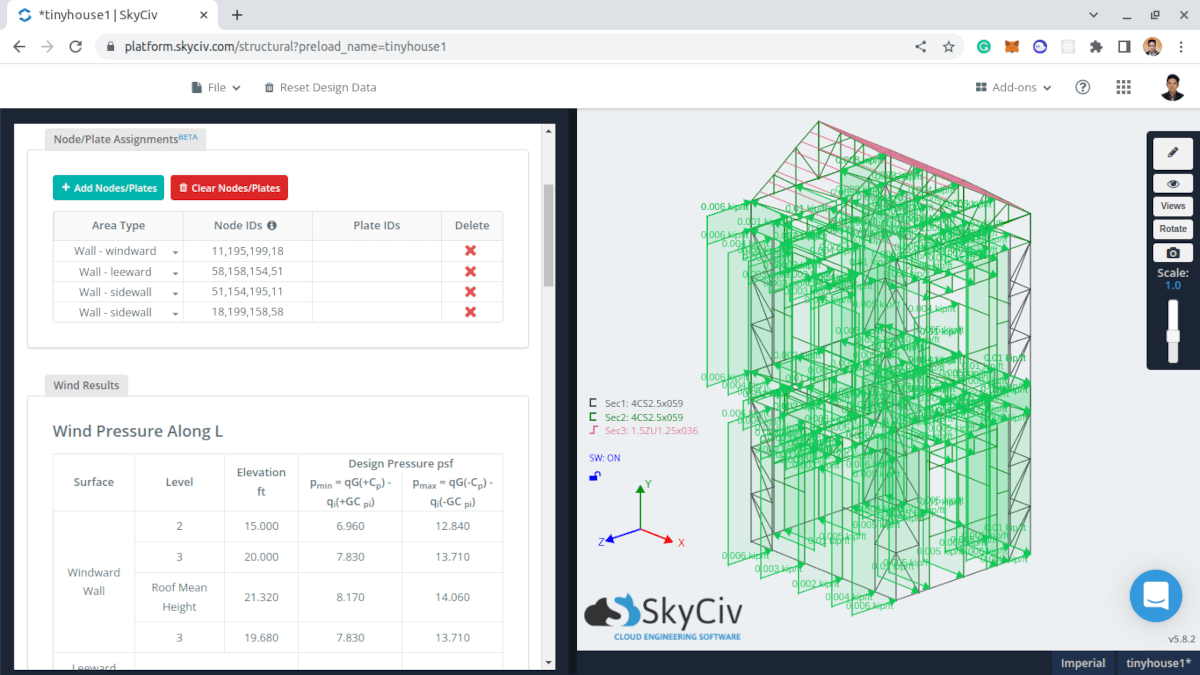
Task: Toggle visibility with the eye icon
Action: pos(1173,184)
